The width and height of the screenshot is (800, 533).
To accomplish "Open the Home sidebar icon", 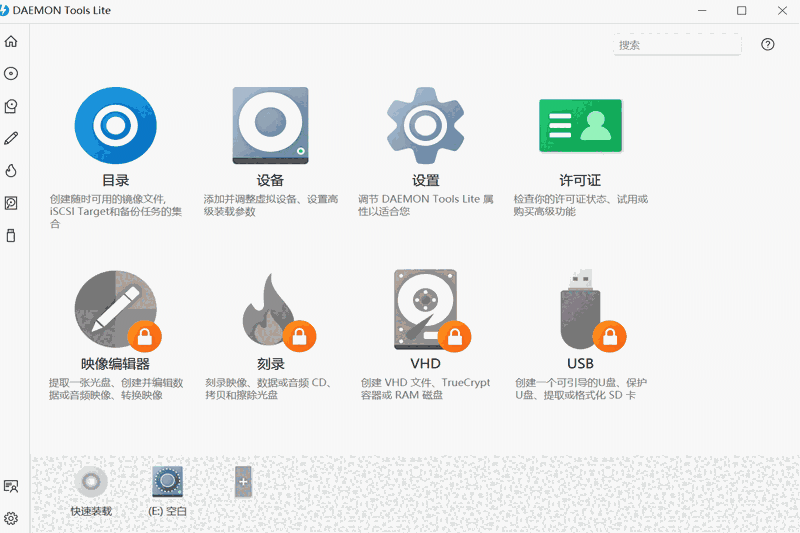I will coord(11,41).
